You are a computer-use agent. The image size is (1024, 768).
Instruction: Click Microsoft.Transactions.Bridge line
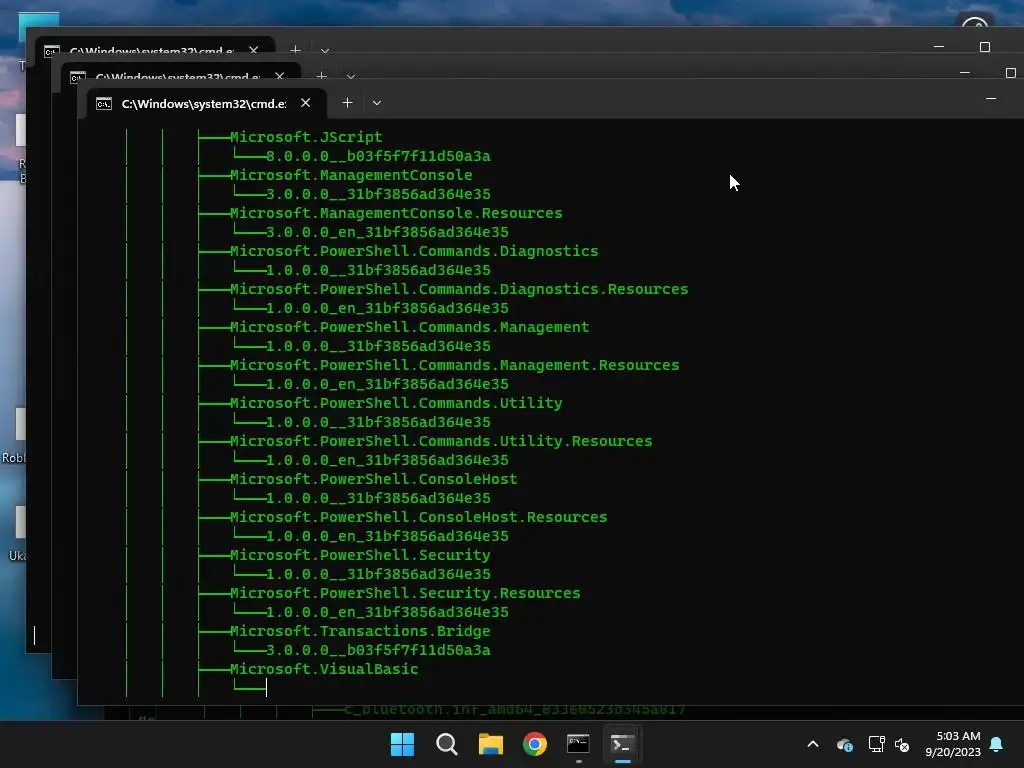pos(360,631)
